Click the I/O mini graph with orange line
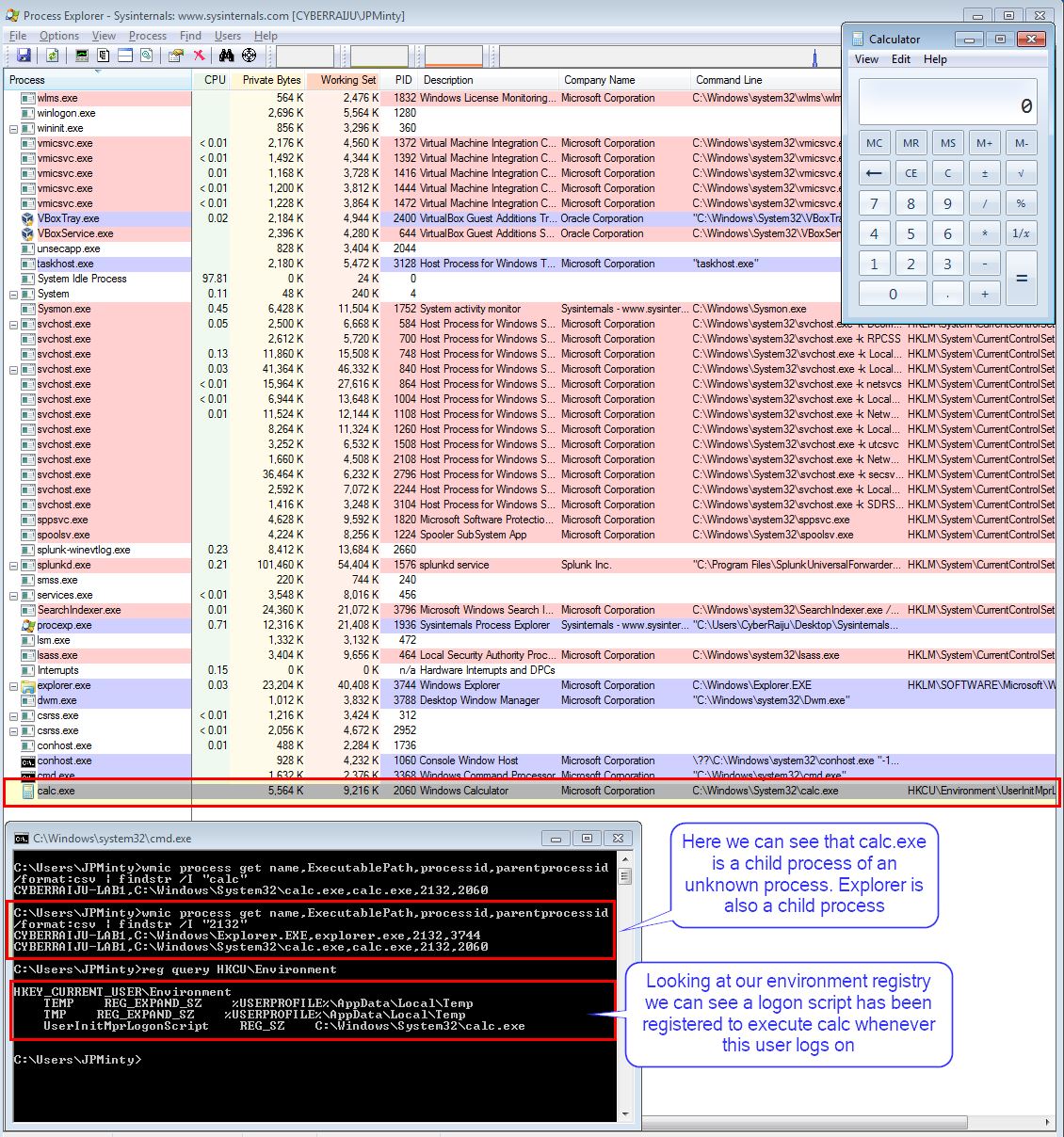Viewport: 1064px width, 1137px height. [453, 56]
